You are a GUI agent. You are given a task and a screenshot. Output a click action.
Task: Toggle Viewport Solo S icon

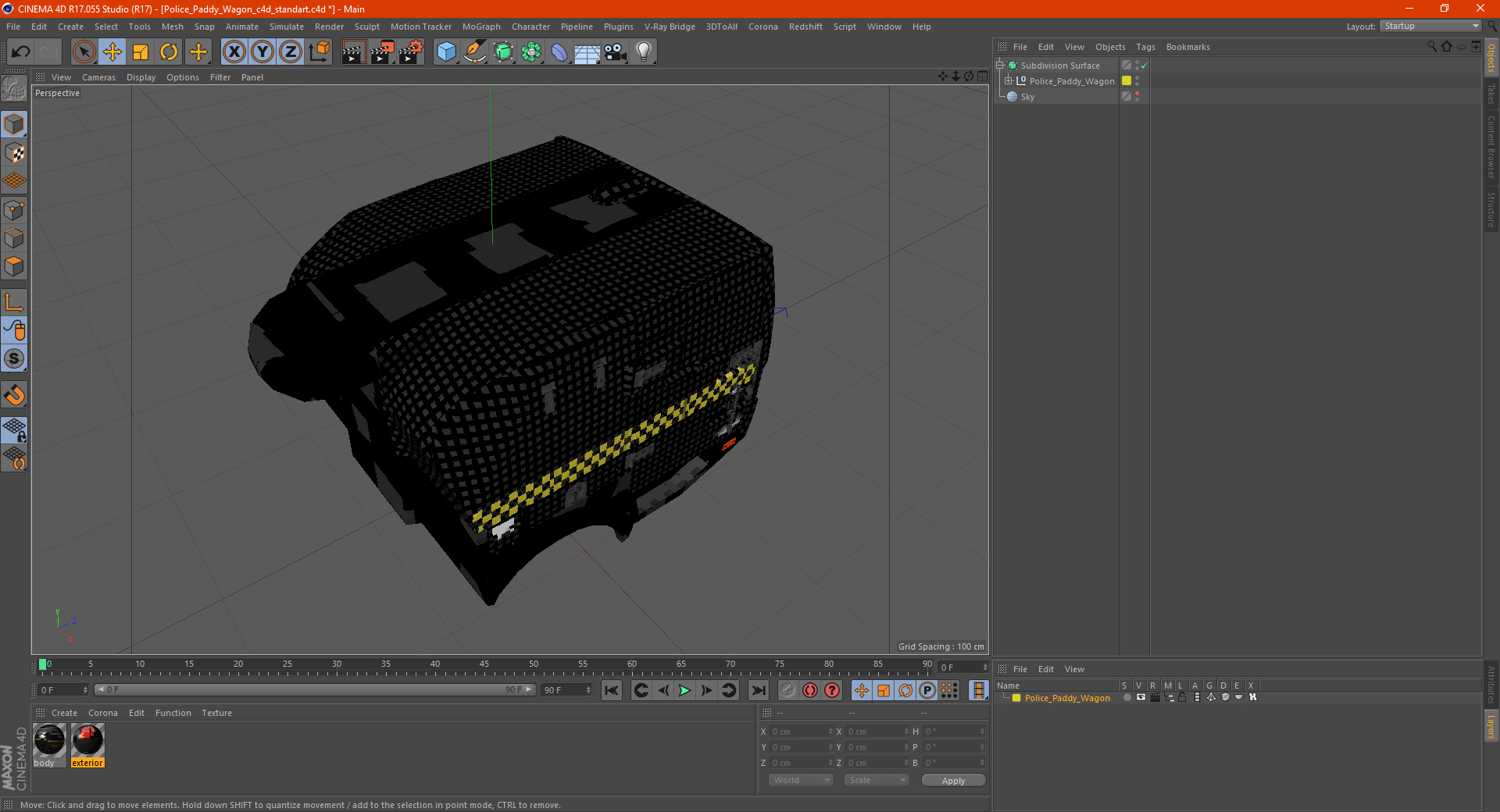[x=14, y=358]
